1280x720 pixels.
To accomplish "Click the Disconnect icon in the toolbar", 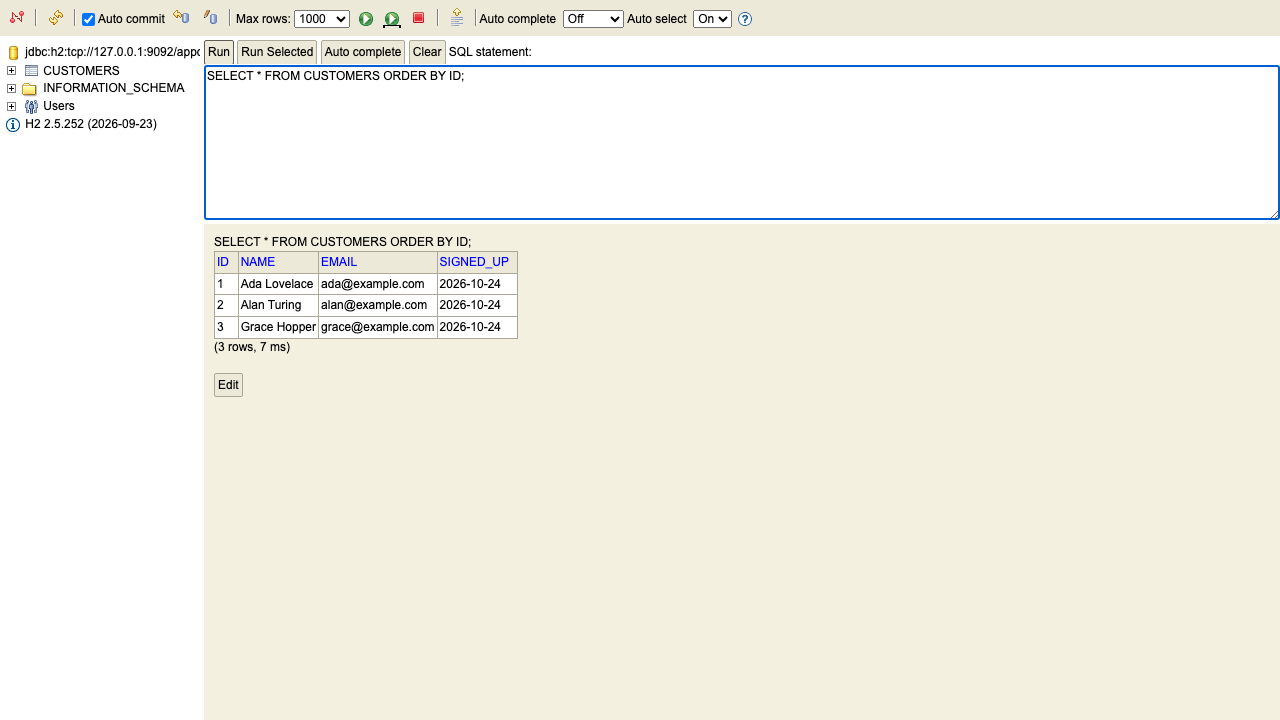I will (x=17, y=18).
